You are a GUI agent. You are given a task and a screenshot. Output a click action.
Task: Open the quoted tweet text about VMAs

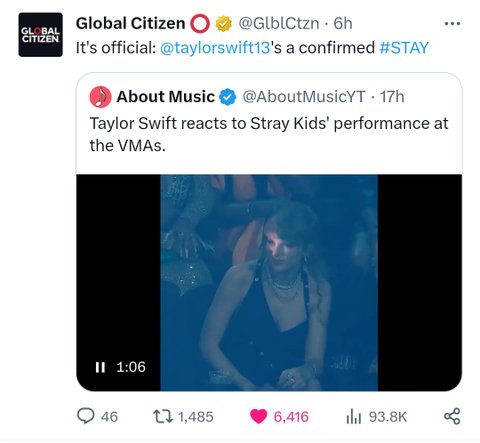click(269, 134)
